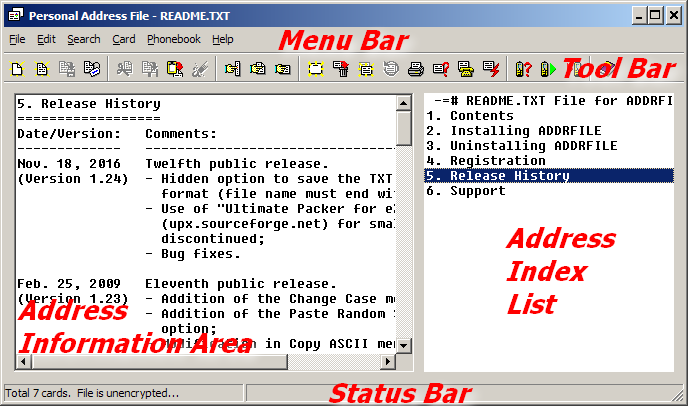
Task: Open the File menu
Action: coord(17,40)
